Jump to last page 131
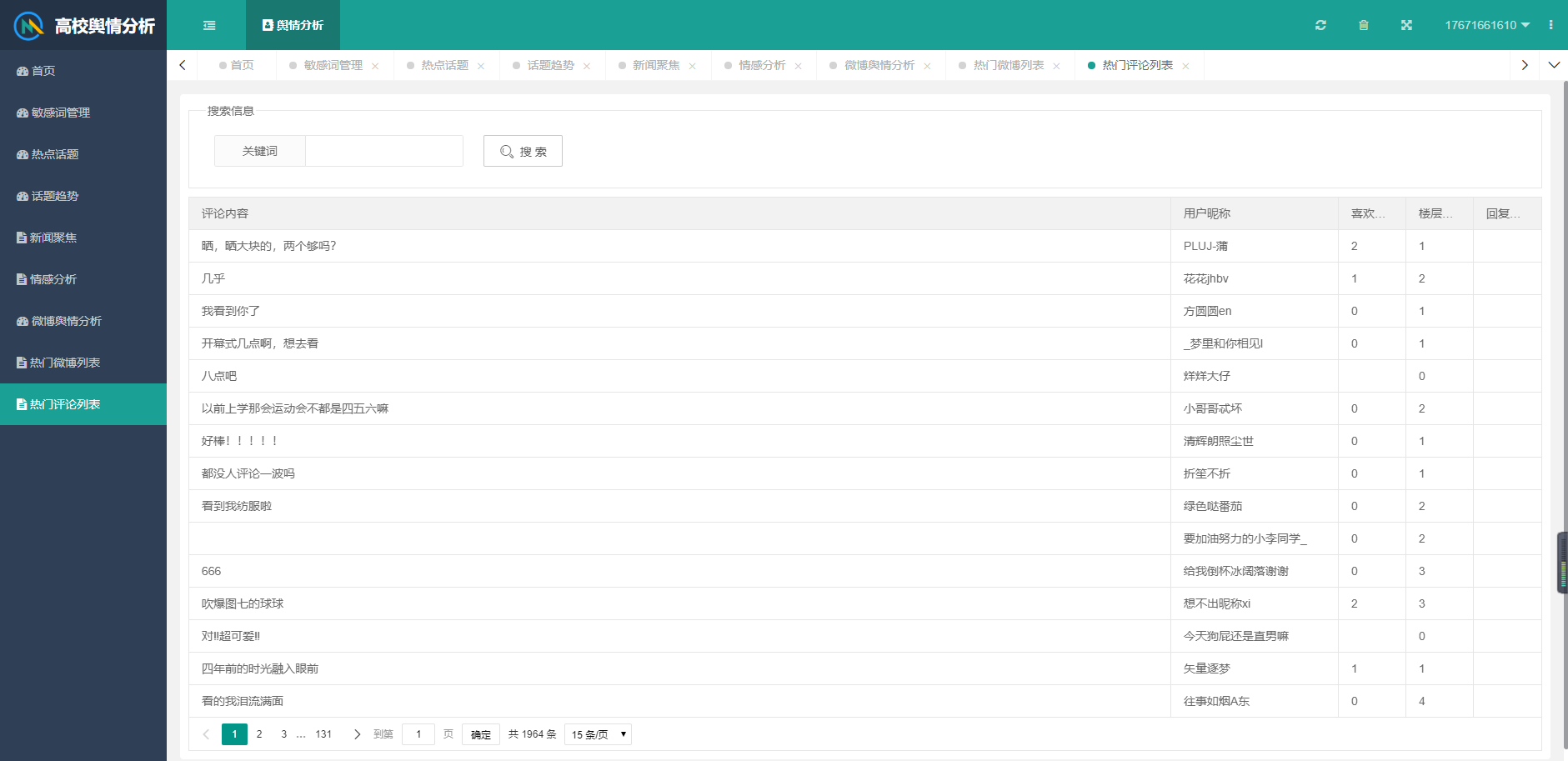 323,734
